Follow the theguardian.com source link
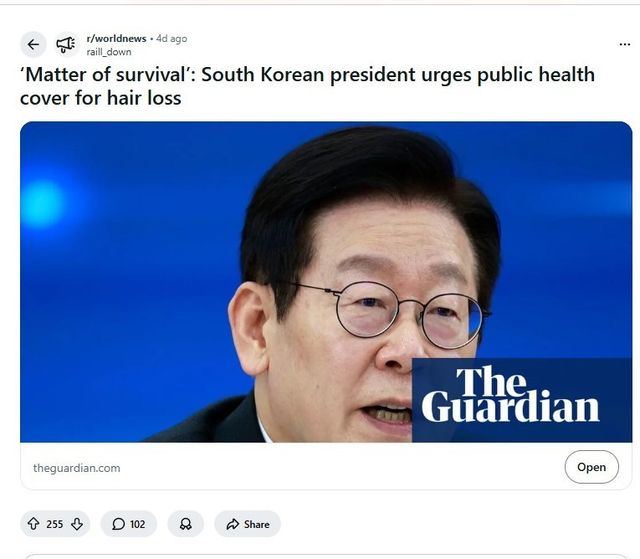This screenshot has width=640, height=559. coord(77,468)
